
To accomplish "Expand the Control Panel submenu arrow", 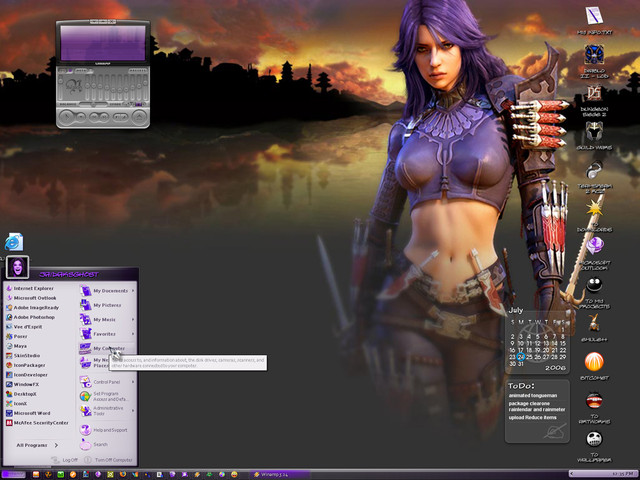I will (x=133, y=382).
